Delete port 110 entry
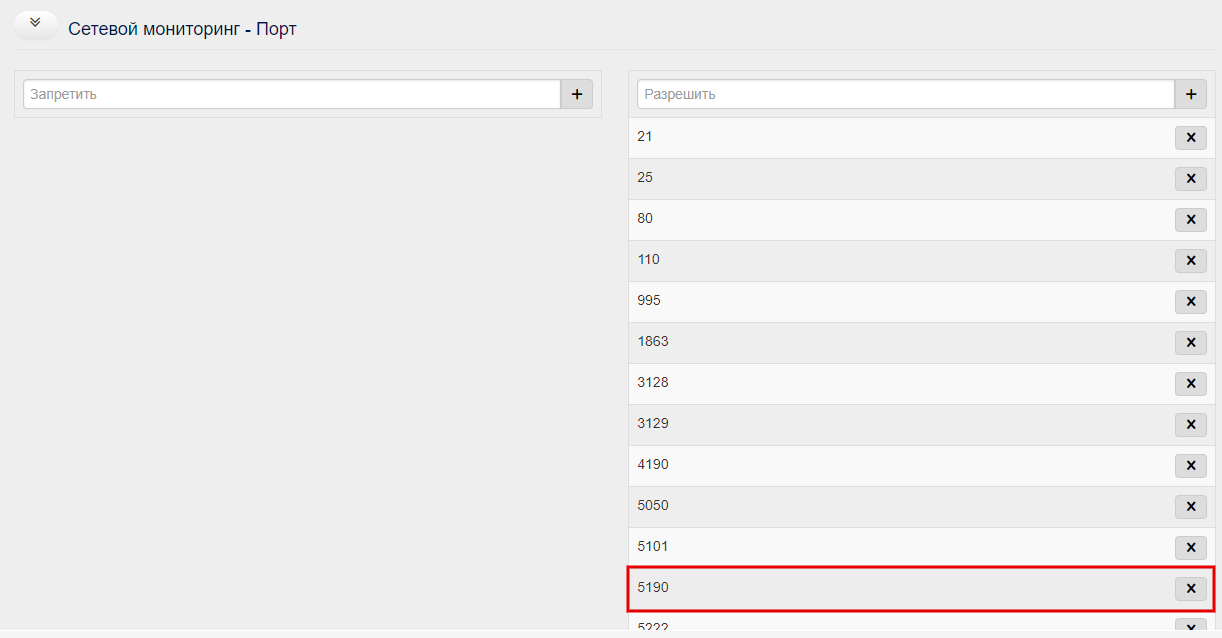 pos(1190,261)
